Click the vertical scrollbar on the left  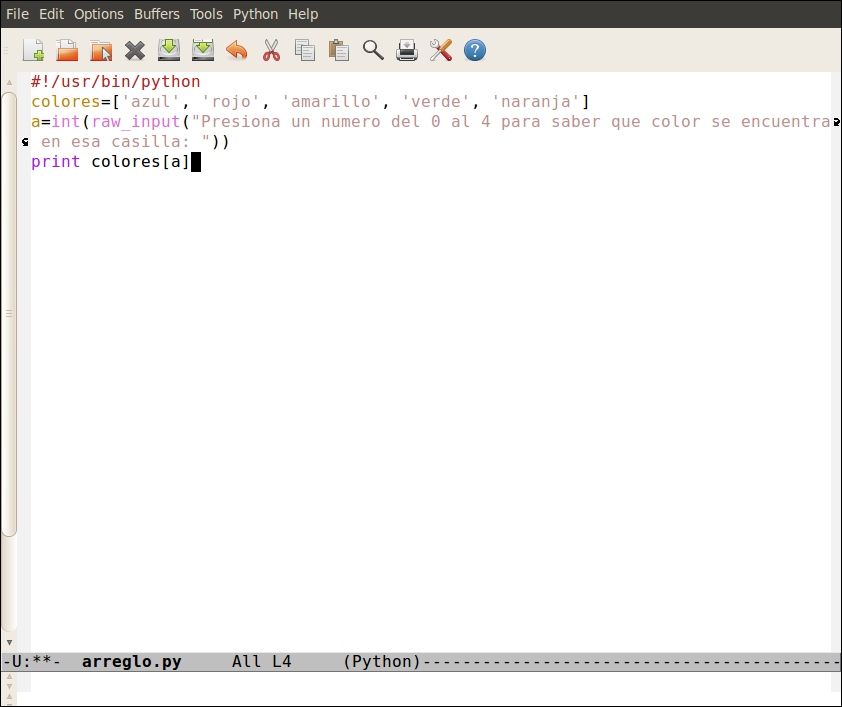coord(8,350)
